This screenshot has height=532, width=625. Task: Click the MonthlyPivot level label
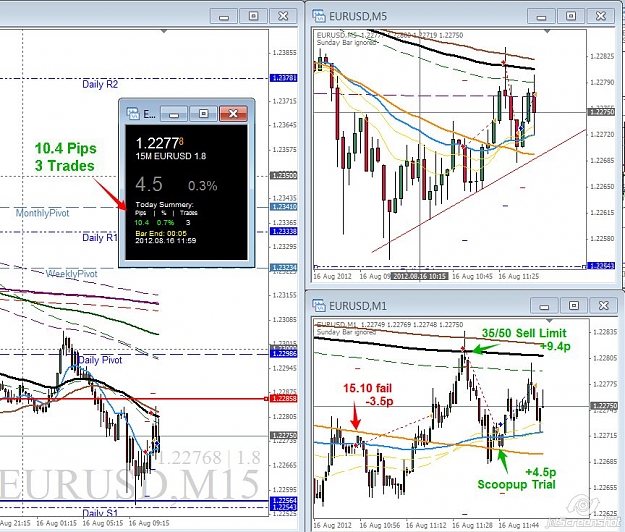[42, 213]
